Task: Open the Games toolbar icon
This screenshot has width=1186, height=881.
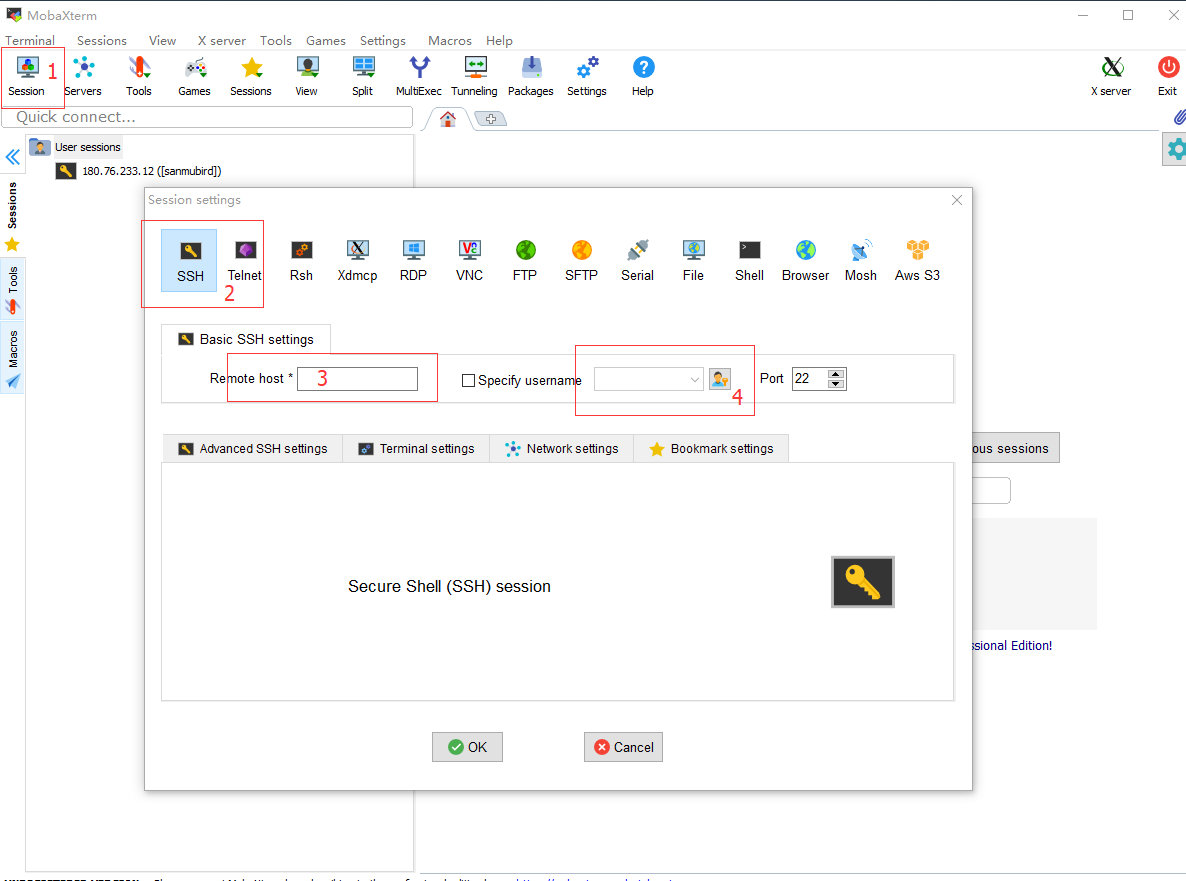Action: coord(194,76)
